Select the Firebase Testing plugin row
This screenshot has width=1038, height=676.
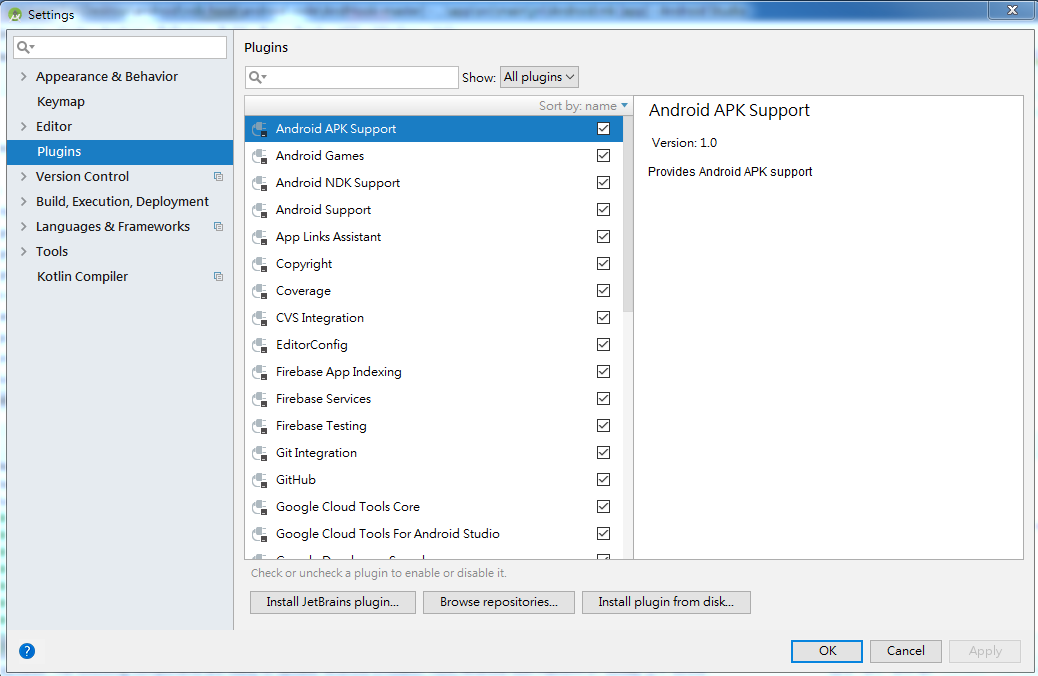[434, 426]
